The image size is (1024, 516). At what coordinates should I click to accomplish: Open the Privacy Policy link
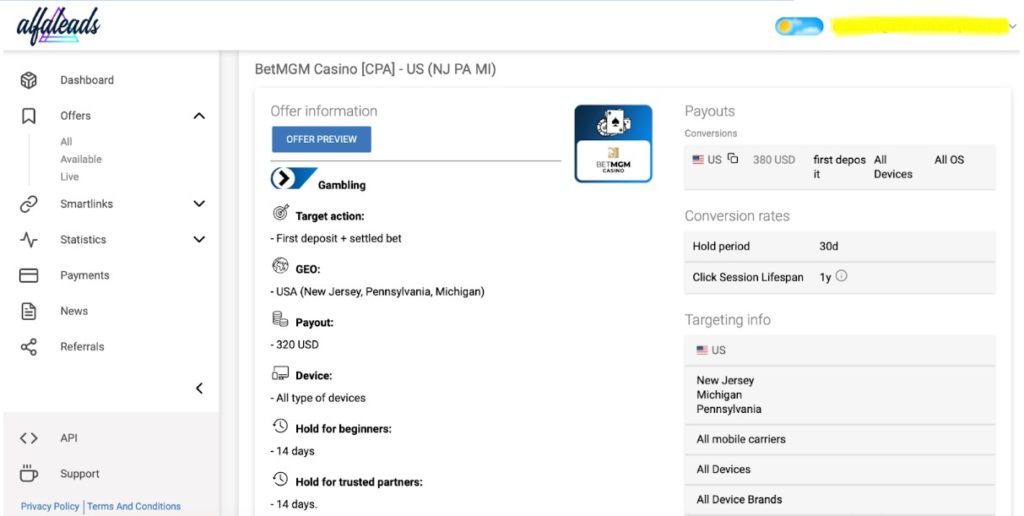tap(50, 506)
